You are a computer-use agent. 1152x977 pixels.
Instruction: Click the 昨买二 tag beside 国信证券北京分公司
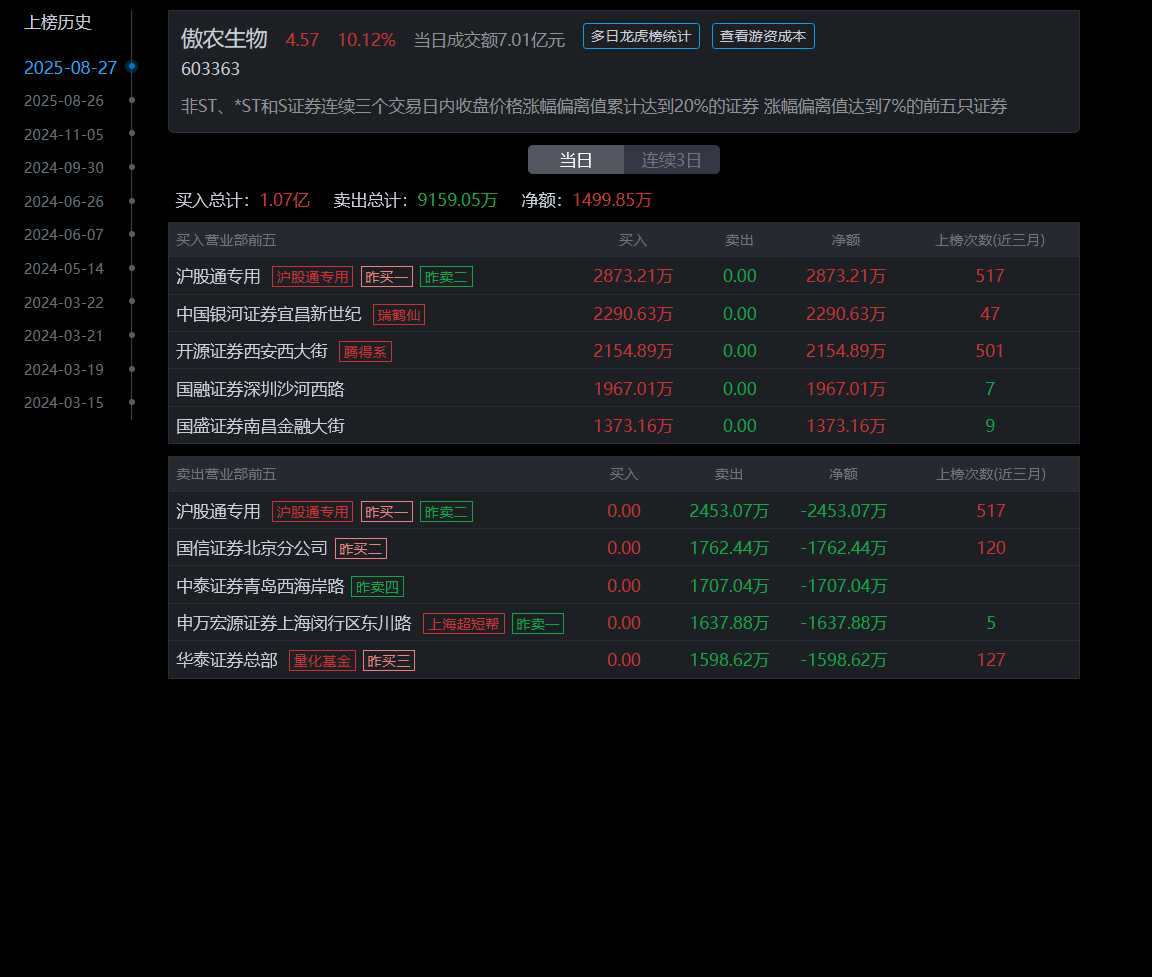point(361,549)
